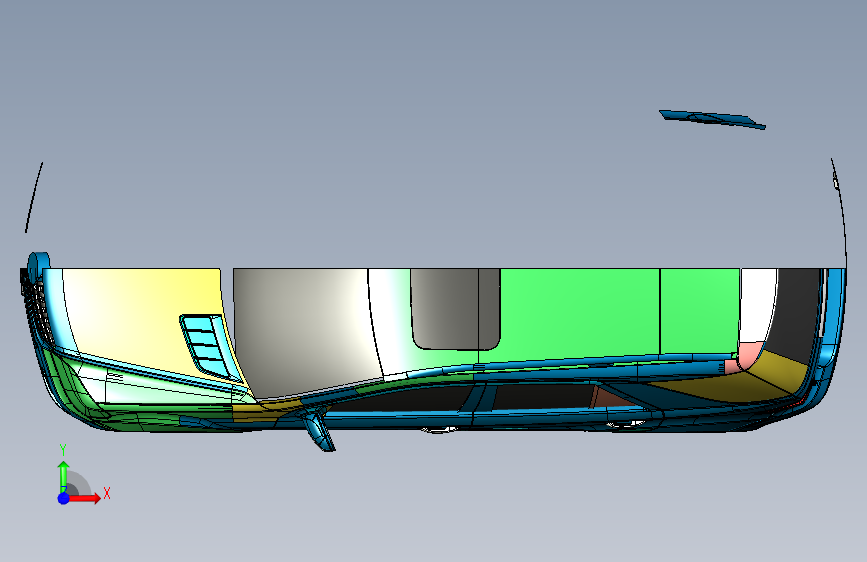Select the side mirror hanging below the model
This screenshot has width=867, height=562.
click(319, 430)
